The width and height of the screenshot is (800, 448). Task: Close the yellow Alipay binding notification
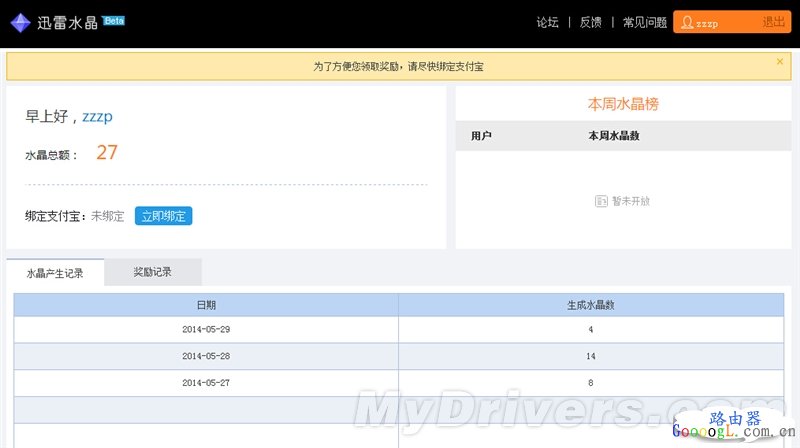780,61
